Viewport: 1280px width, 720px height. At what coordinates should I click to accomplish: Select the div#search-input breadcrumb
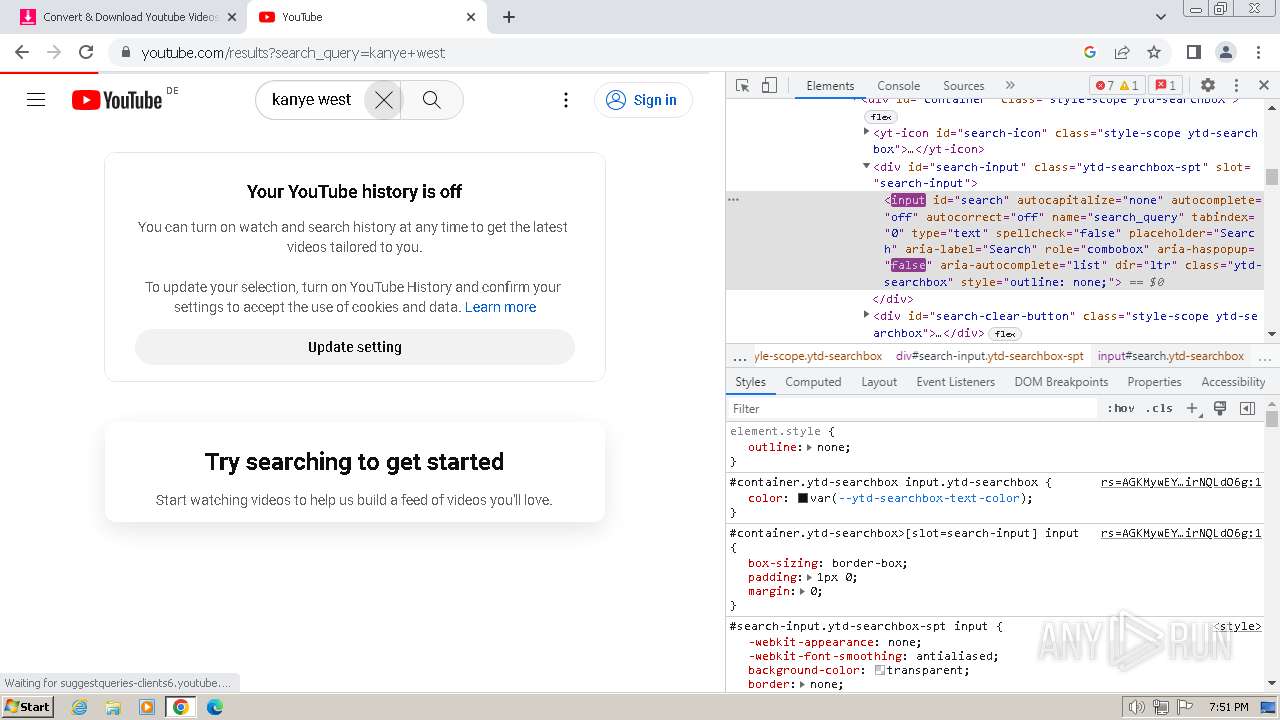pyautogui.click(x=989, y=356)
